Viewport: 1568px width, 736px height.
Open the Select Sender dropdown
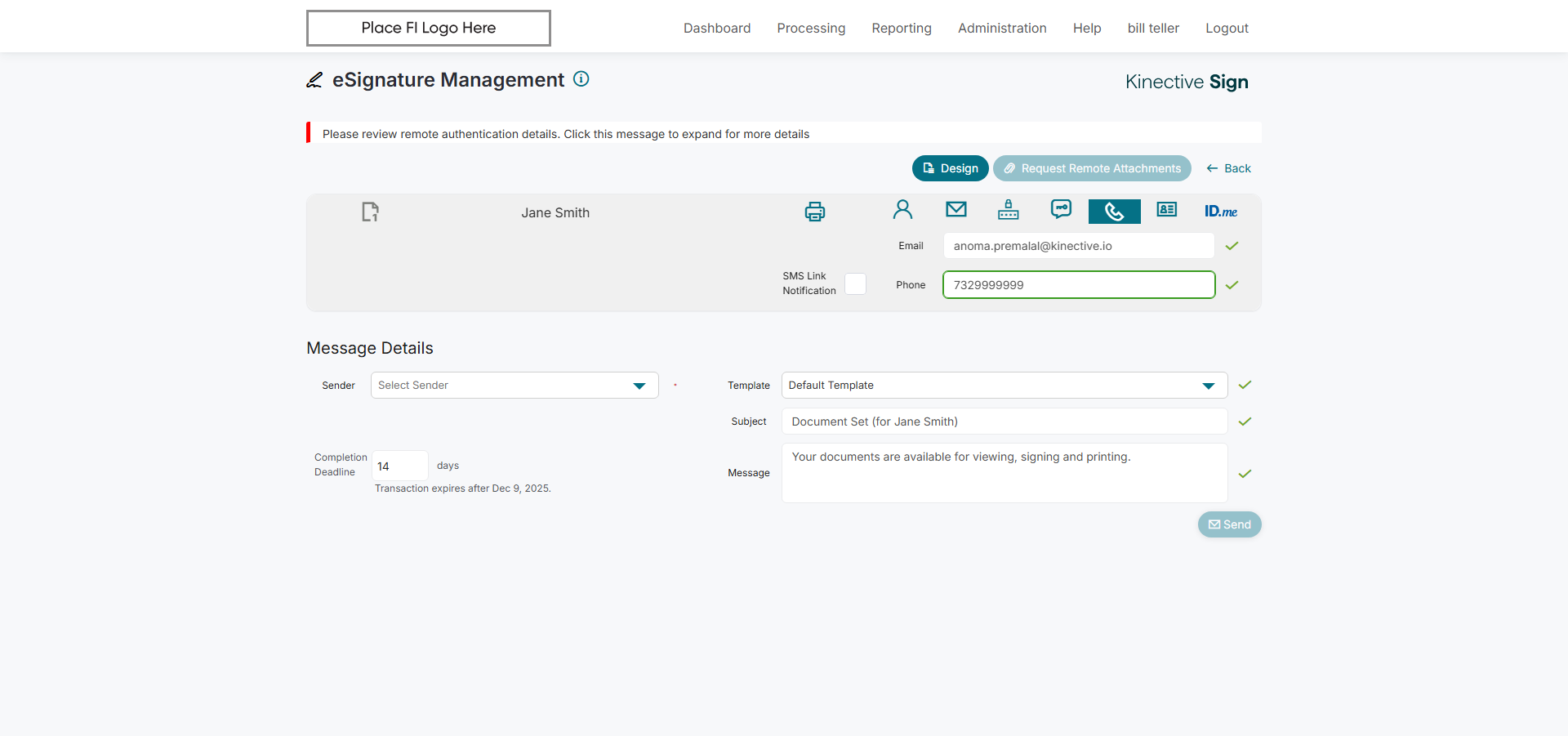click(x=514, y=386)
